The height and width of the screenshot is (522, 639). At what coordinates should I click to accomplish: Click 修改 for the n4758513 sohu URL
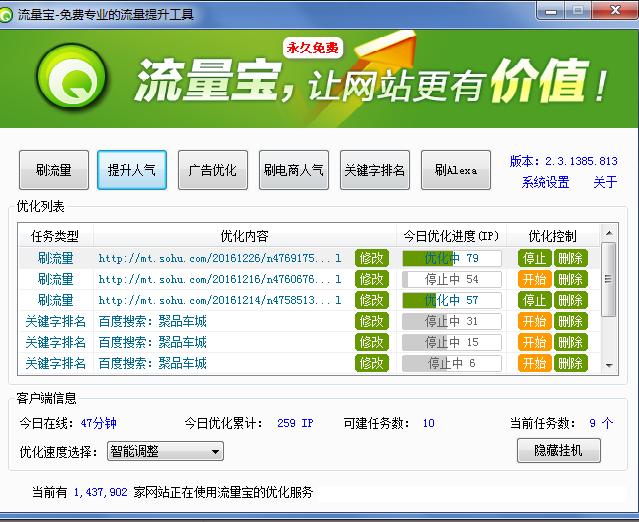pyautogui.click(x=372, y=300)
